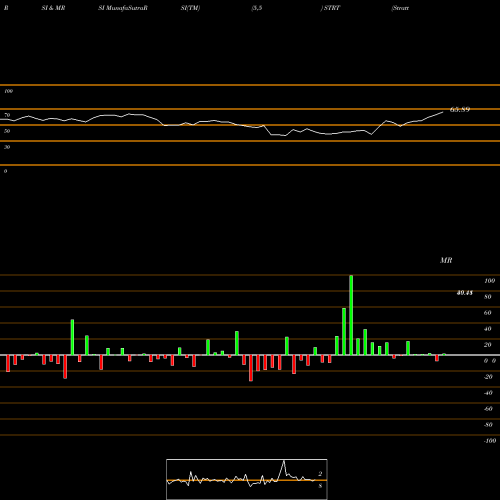
Task: Click the MR panel title label
Action: [446, 260]
